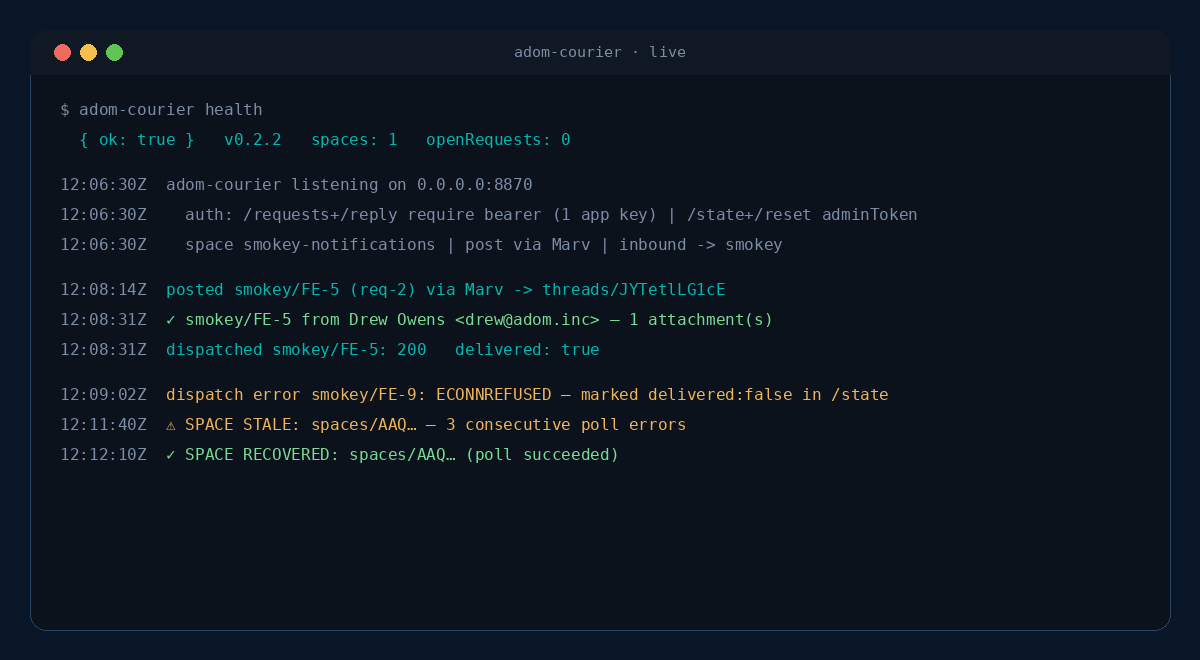Click the yellow minimize traffic light
Image resolution: width=1200 pixels, height=660 pixels.
coord(89,52)
